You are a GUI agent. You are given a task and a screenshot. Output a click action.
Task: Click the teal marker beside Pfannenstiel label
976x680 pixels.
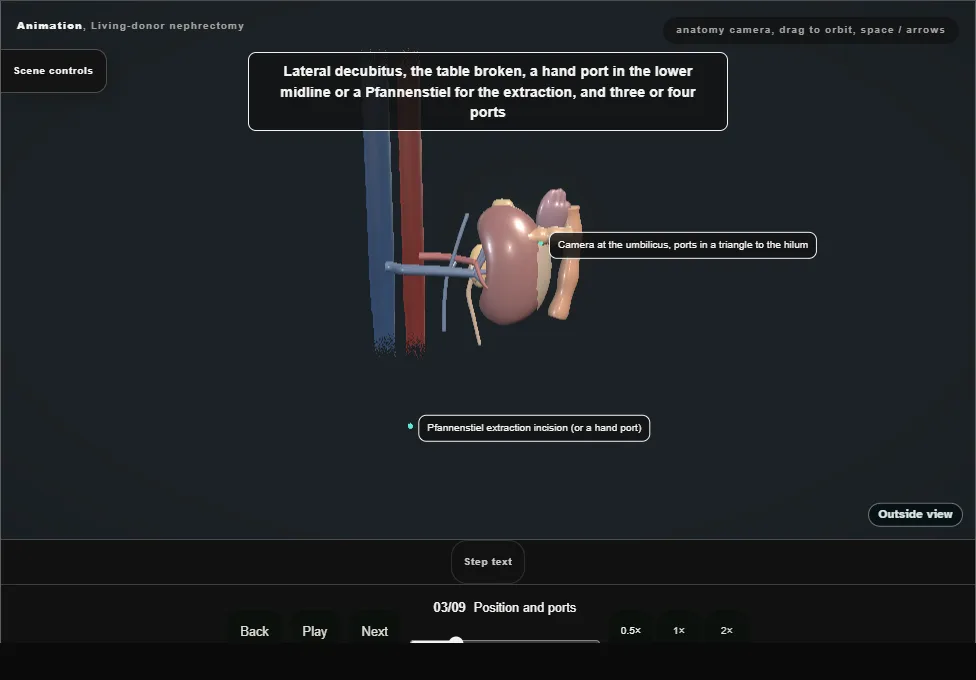[x=410, y=426]
